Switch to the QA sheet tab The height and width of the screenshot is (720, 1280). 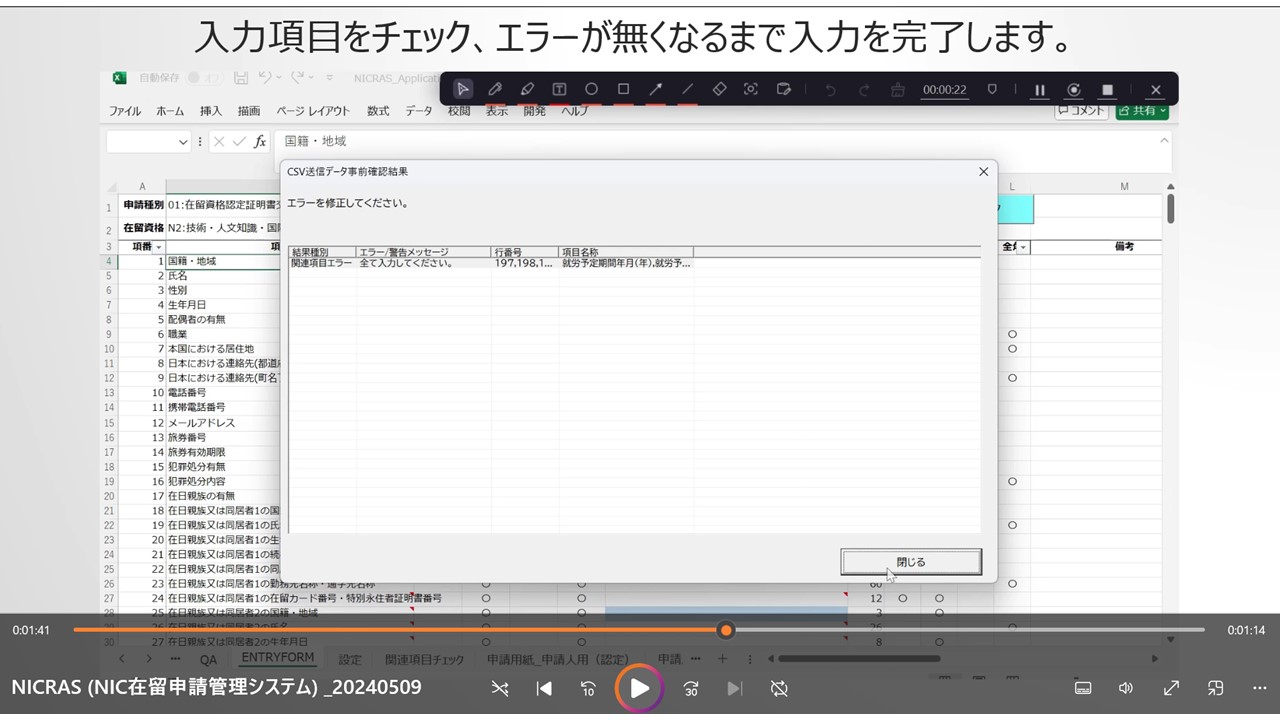pos(208,659)
